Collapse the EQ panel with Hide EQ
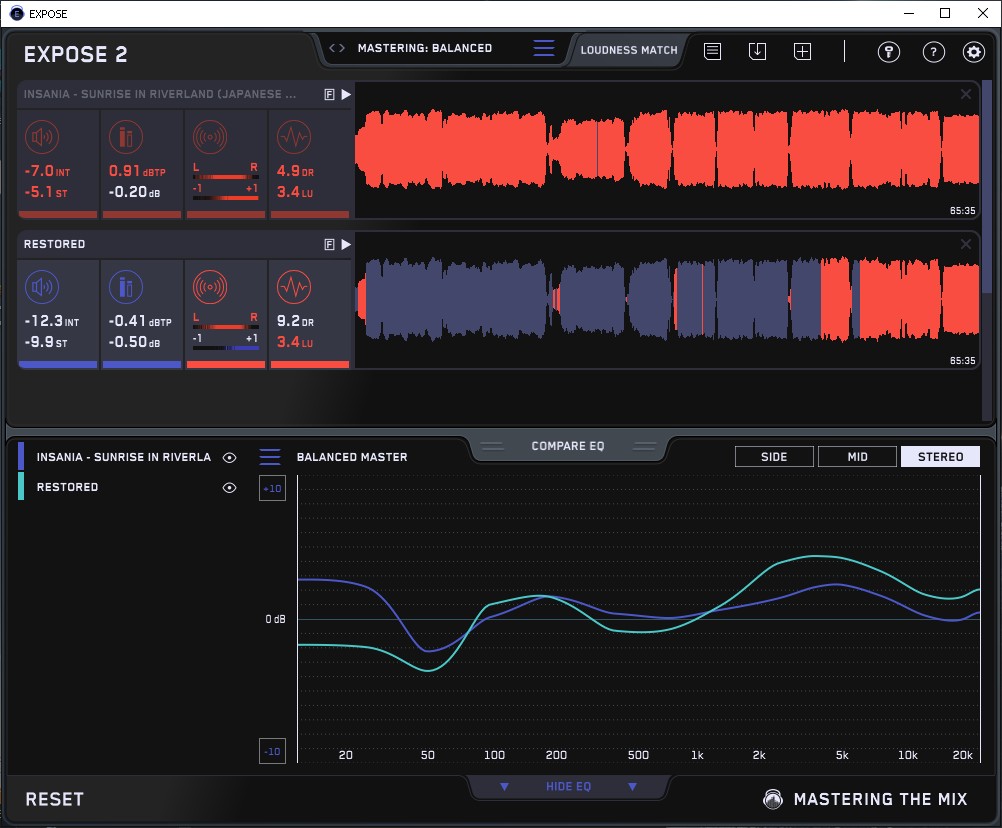 pos(568,787)
